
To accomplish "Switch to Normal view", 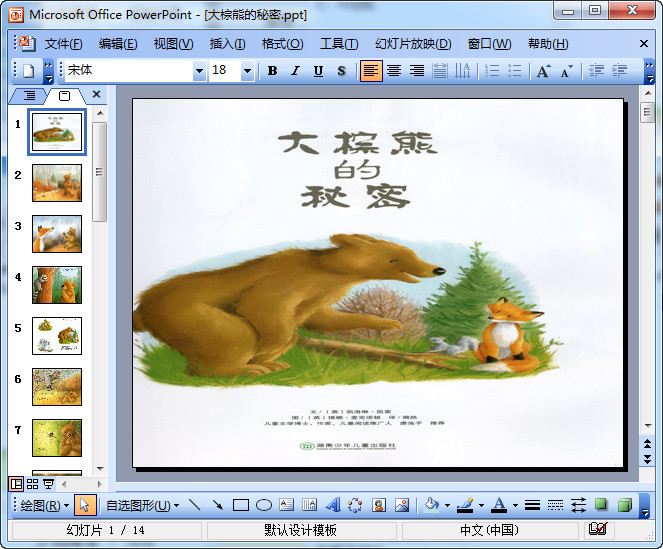I will click(x=16, y=484).
